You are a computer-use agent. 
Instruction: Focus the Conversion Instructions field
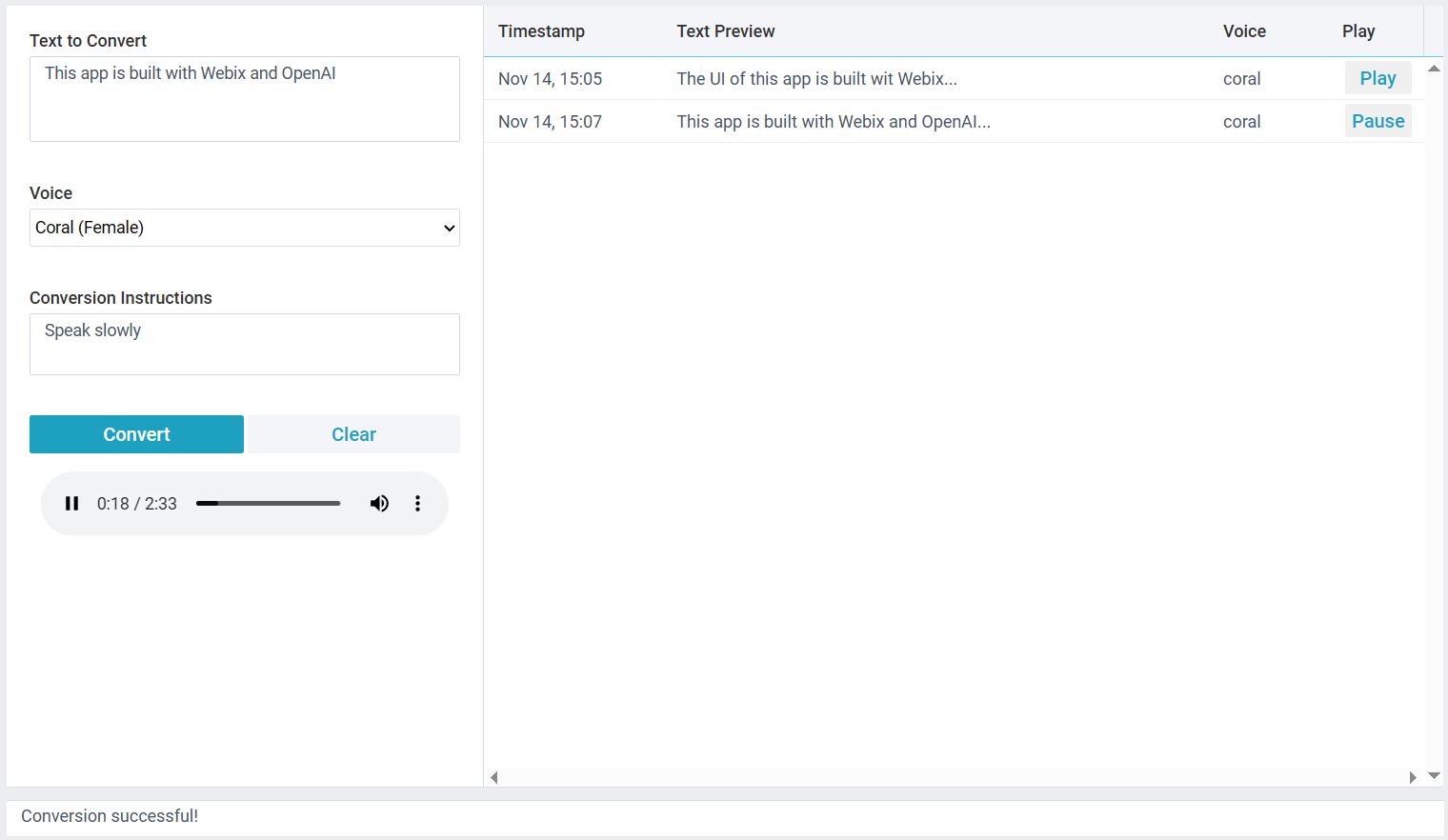(x=244, y=344)
